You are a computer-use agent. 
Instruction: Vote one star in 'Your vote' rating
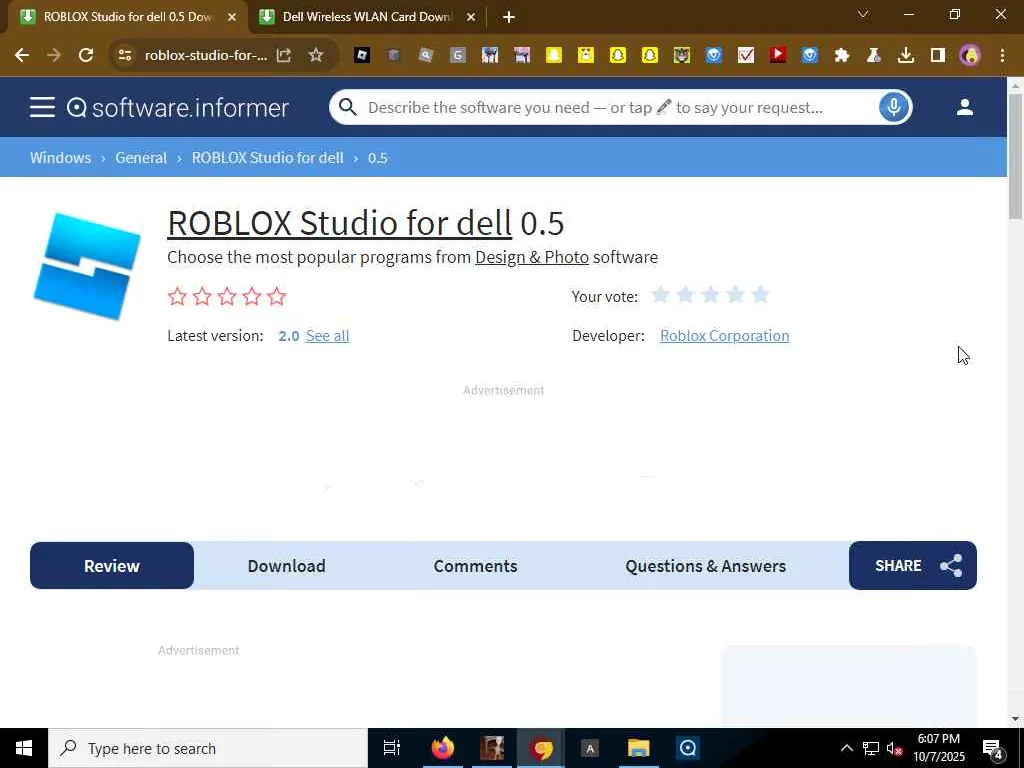point(660,295)
